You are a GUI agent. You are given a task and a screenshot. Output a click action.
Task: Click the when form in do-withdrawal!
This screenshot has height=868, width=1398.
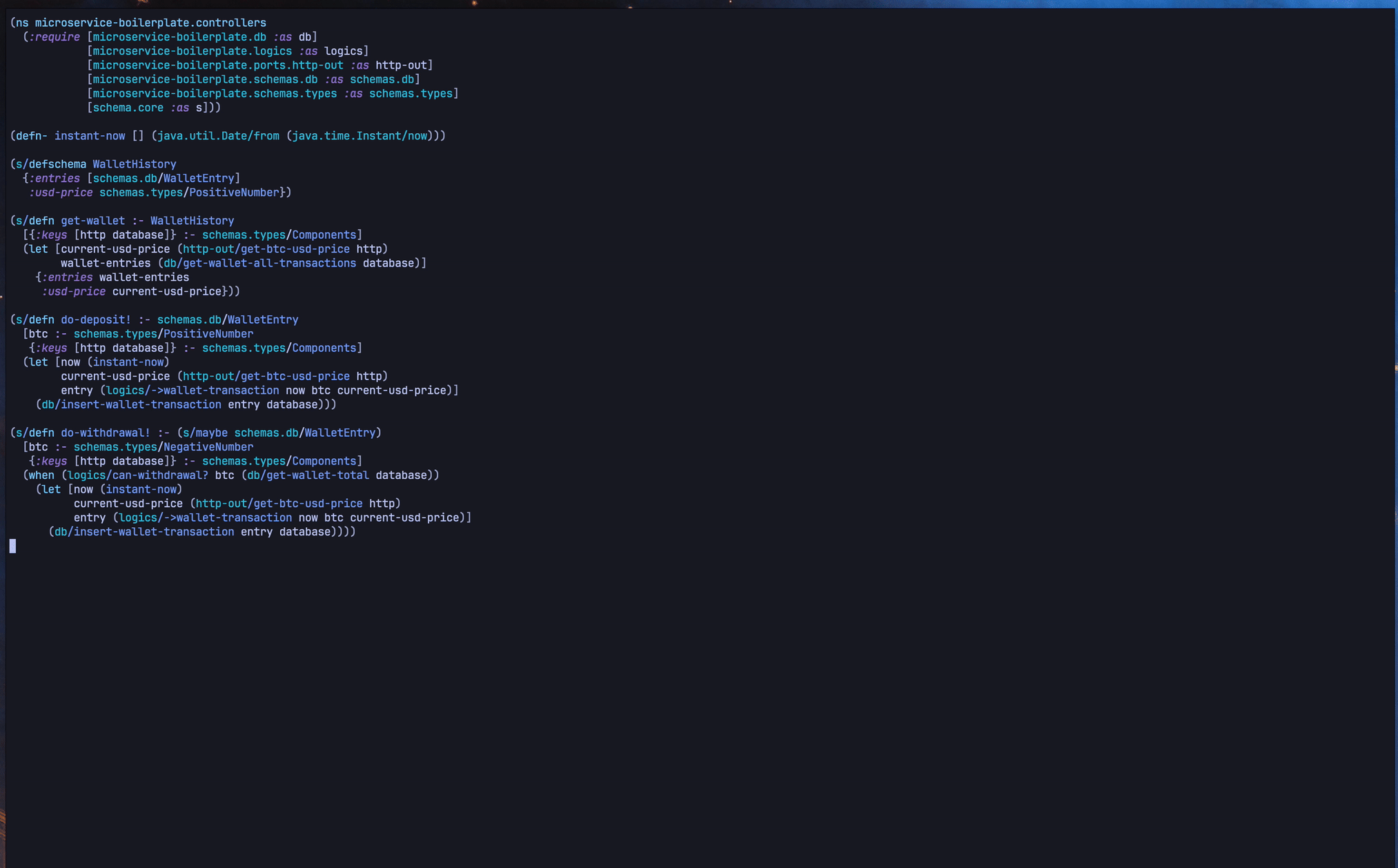coord(41,475)
